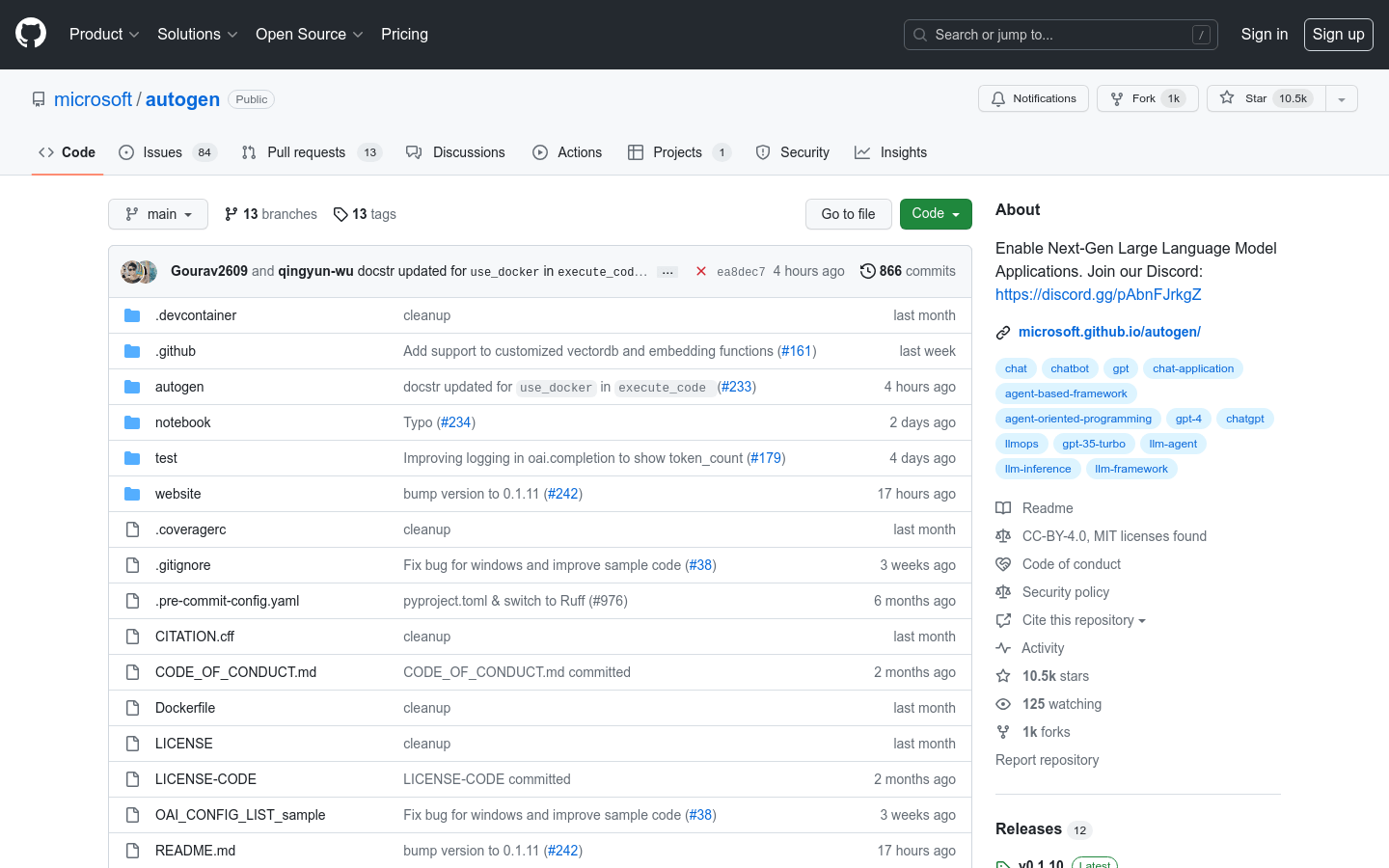Open the Security tab
The height and width of the screenshot is (868, 1389).
pos(793,152)
